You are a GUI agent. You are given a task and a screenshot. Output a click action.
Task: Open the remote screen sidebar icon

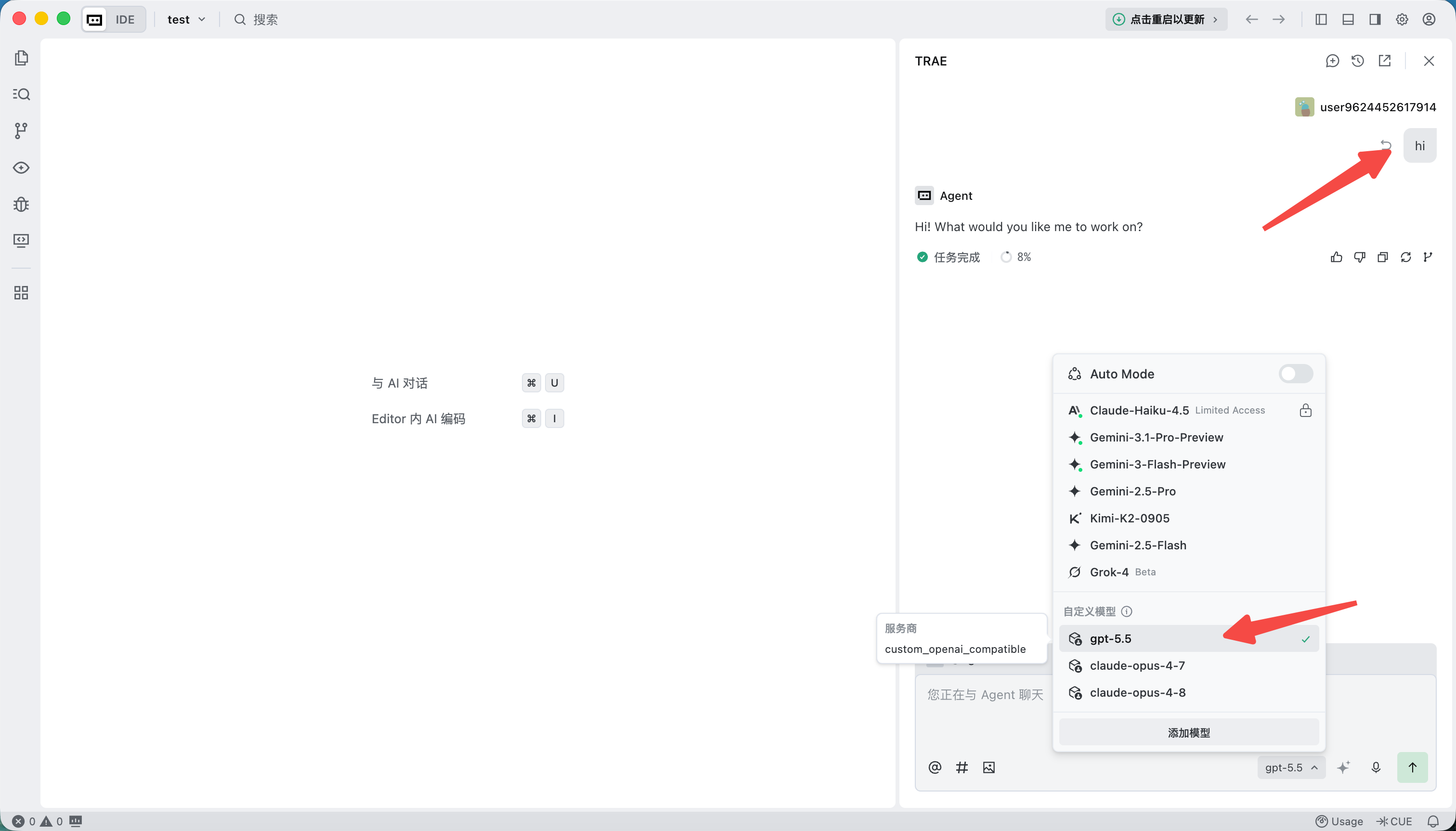point(21,240)
